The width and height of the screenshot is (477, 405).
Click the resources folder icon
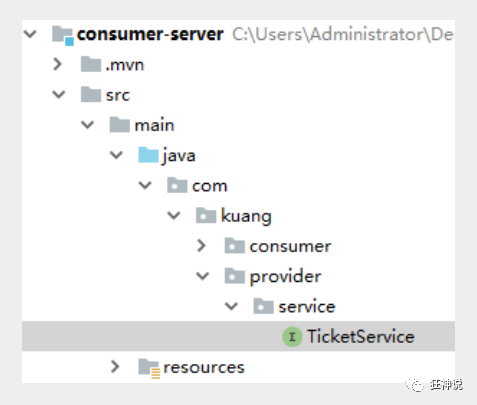149,368
